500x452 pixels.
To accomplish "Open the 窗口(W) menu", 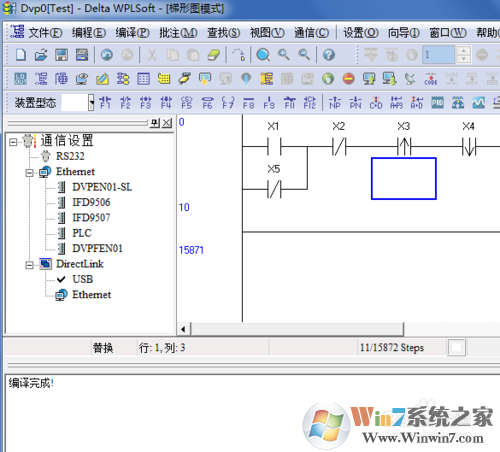I will point(448,33).
